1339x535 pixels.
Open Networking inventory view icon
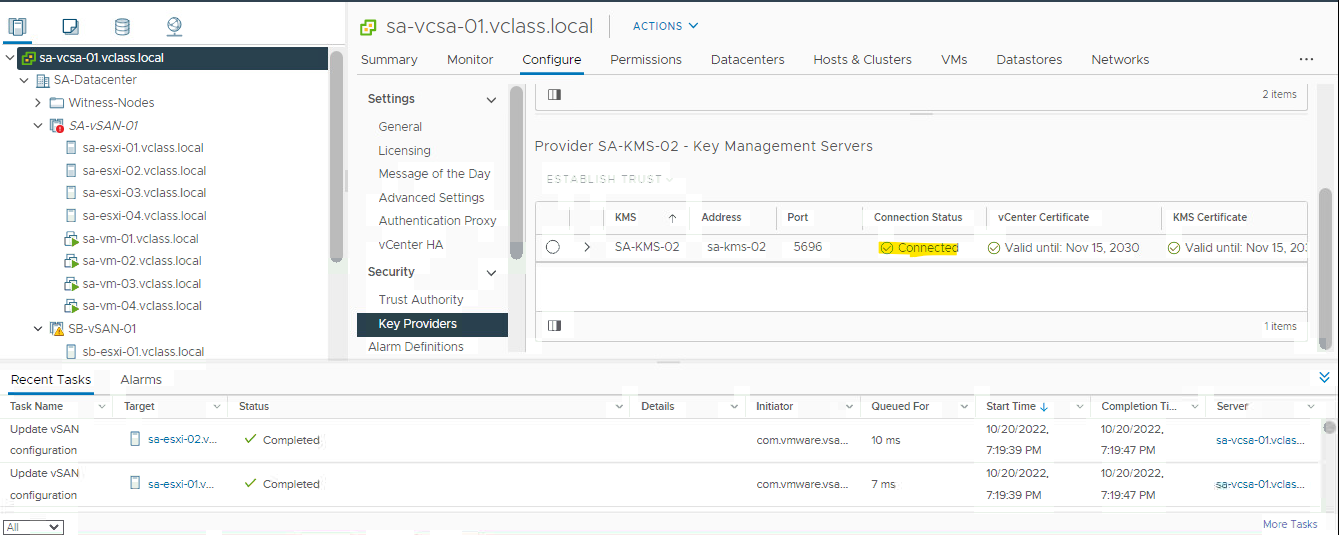174,27
